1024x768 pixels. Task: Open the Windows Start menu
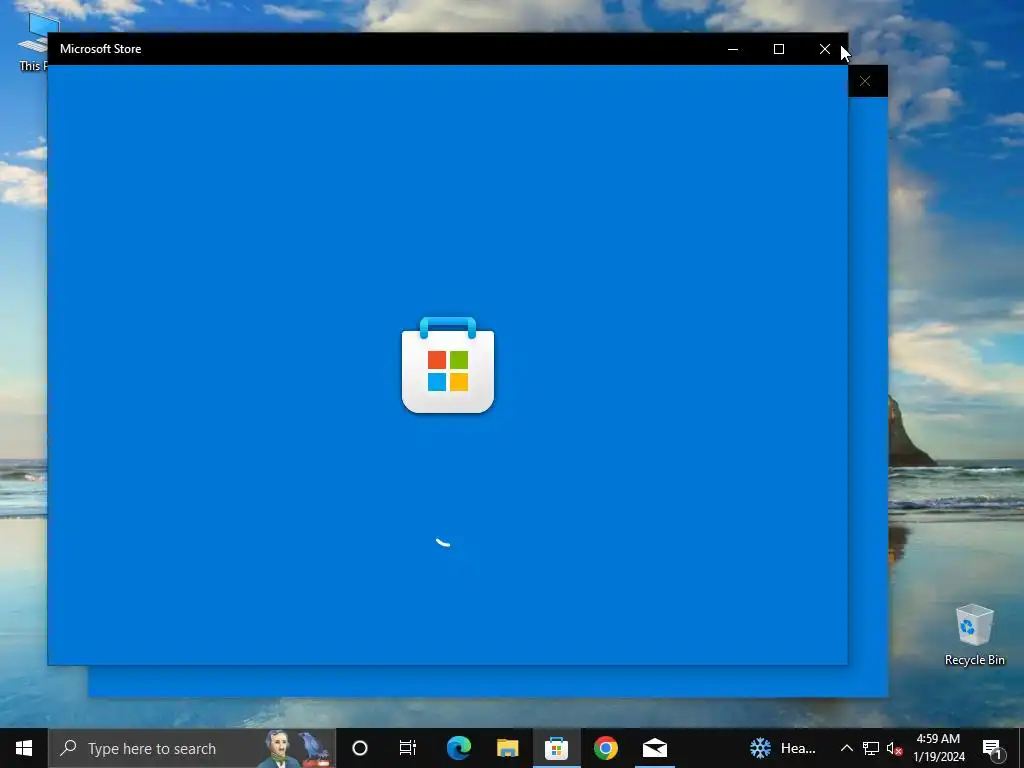pos(24,748)
